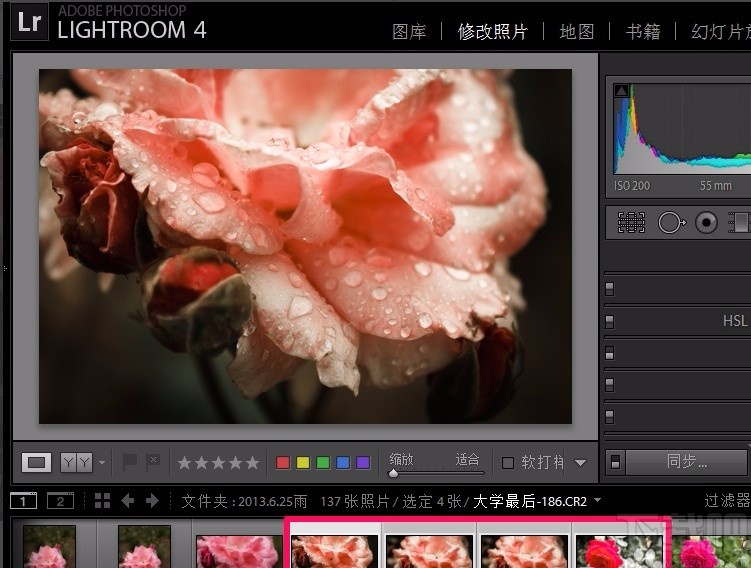
Task: Apply red color label
Action: pos(283,463)
